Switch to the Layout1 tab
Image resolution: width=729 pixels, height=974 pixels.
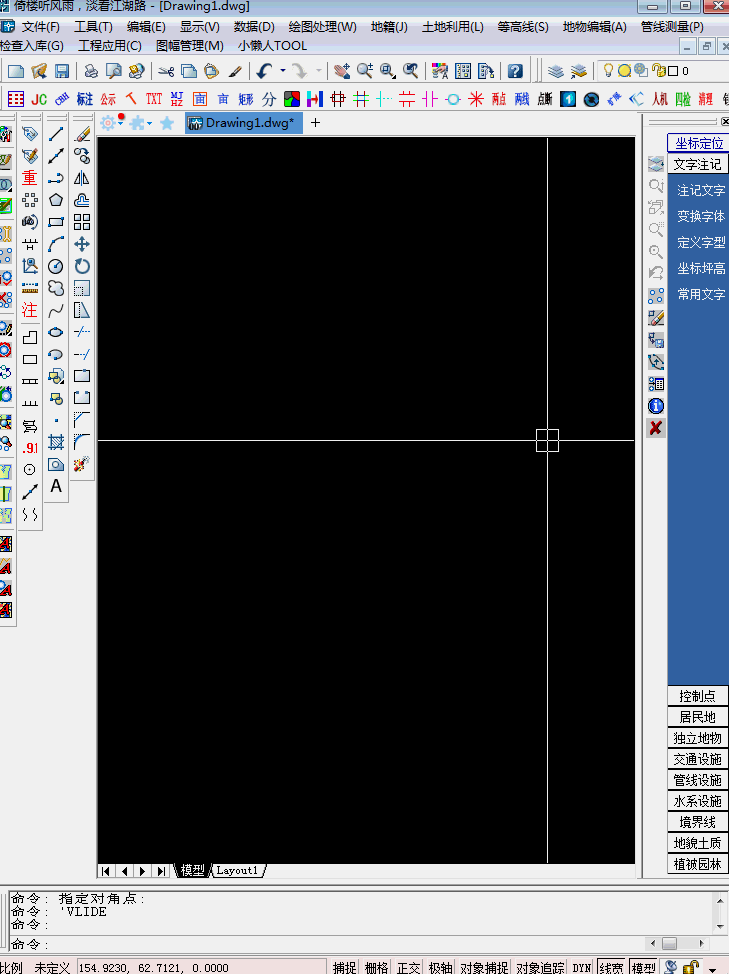[237, 871]
